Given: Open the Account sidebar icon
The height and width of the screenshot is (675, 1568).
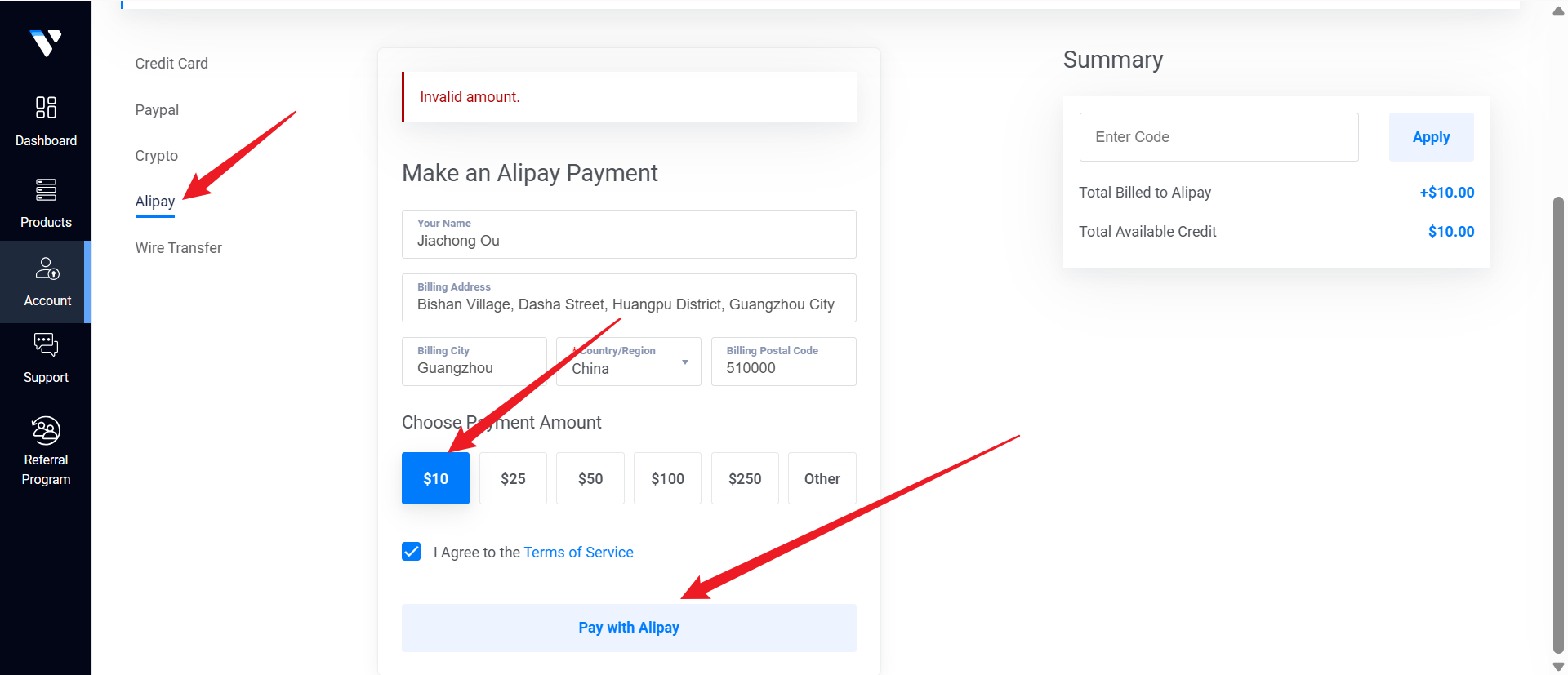Looking at the screenshot, I should click(47, 269).
